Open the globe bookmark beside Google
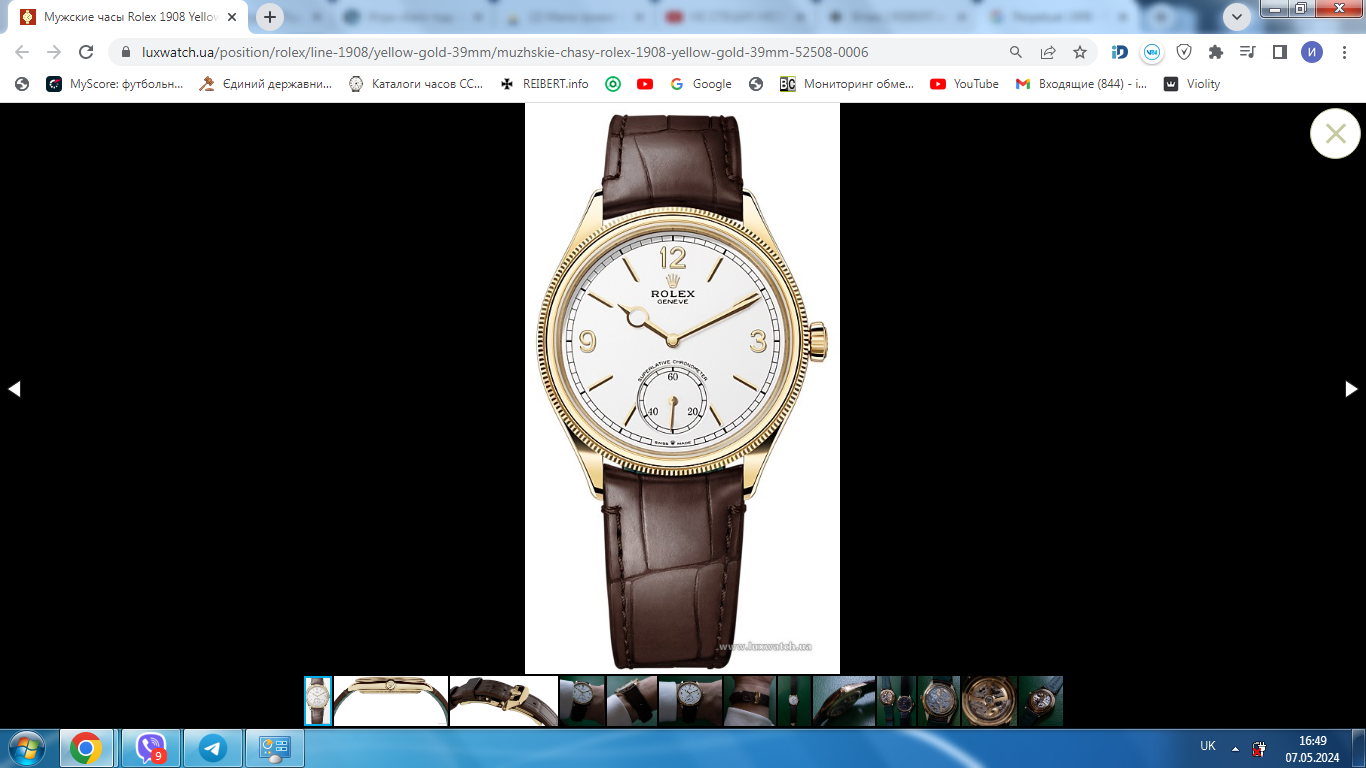Screen dimensions: 1366x768 tap(756, 84)
